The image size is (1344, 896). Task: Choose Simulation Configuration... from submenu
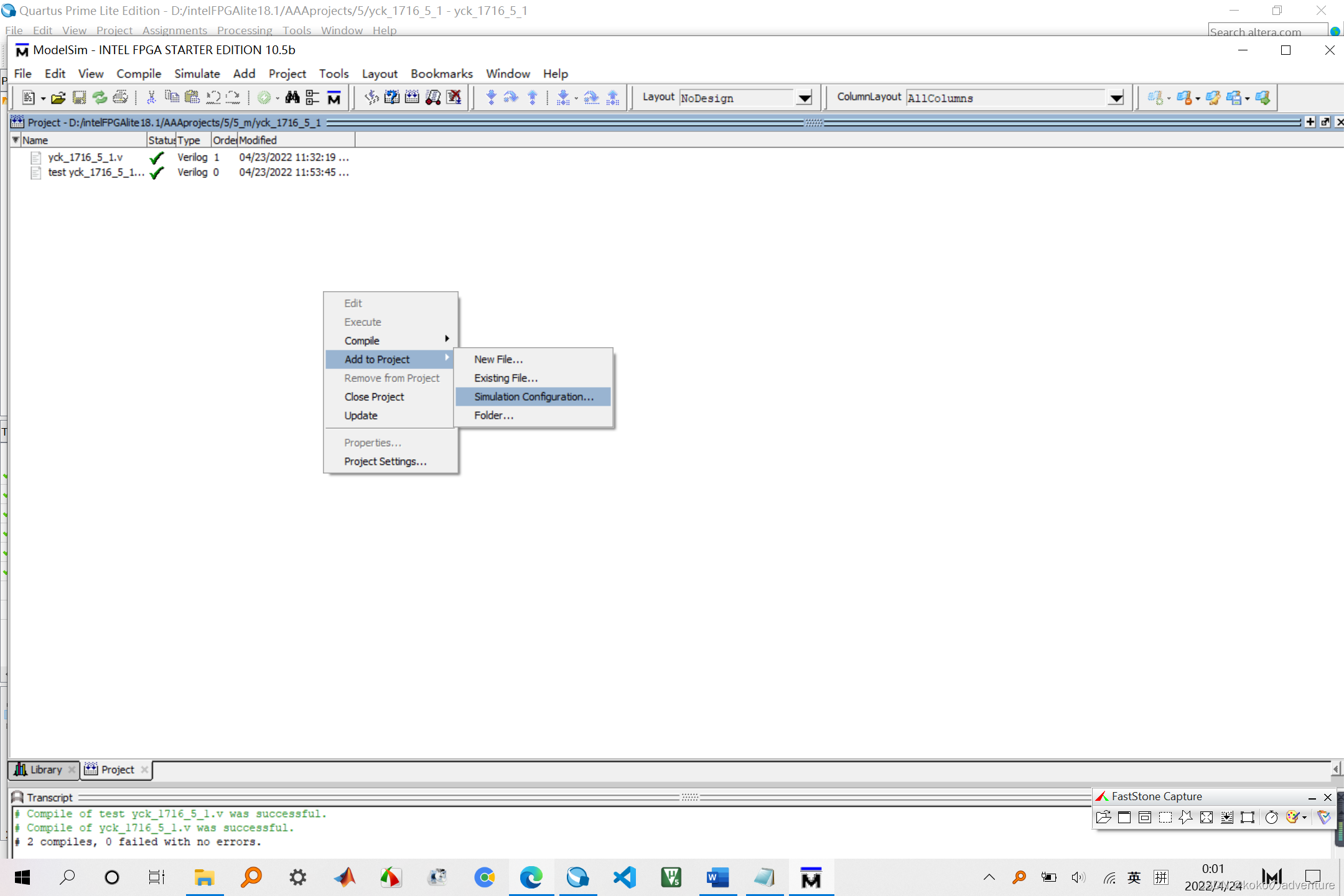[533, 396]
